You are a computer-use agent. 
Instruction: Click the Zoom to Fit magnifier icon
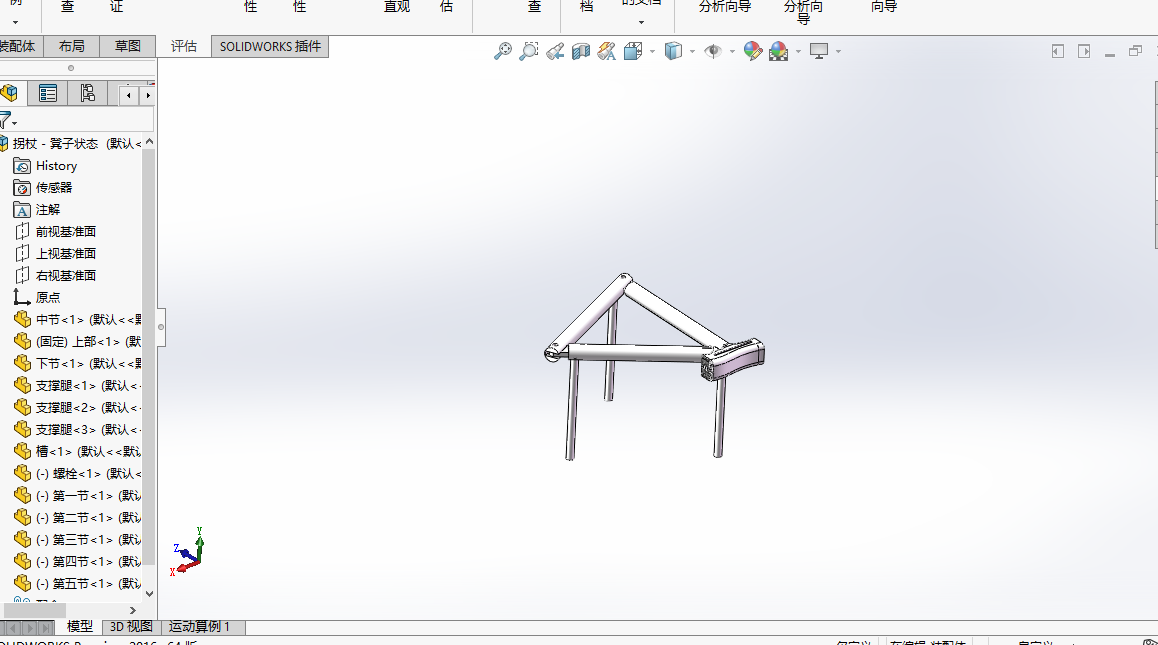coord(503,51)
